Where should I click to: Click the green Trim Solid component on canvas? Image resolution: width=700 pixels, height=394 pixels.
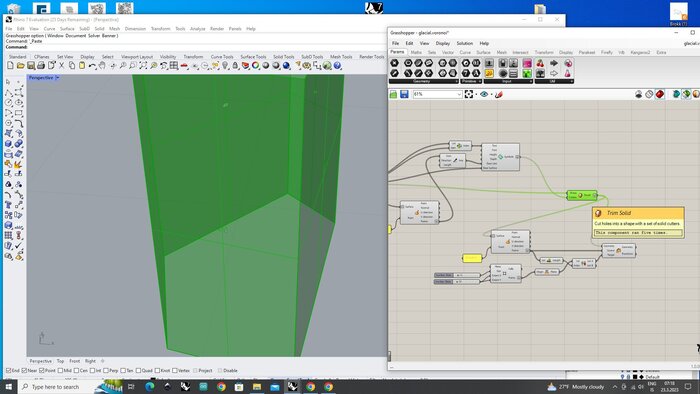click(x=581, y=195)
